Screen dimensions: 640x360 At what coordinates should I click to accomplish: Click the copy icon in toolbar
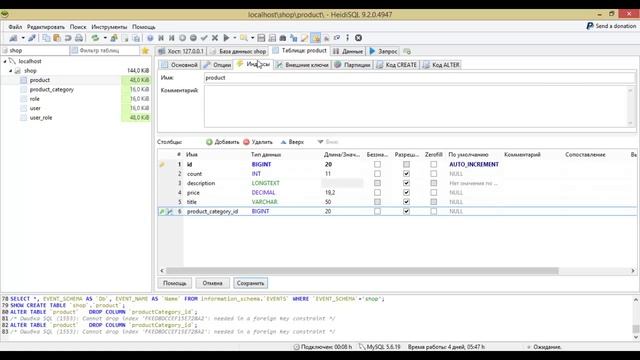click(x=46, y=38)
